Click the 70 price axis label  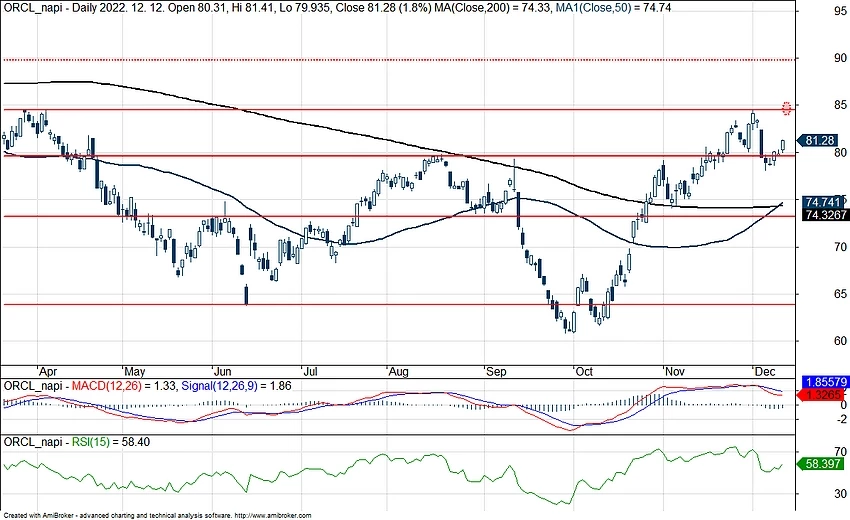[x=840, y=247]
